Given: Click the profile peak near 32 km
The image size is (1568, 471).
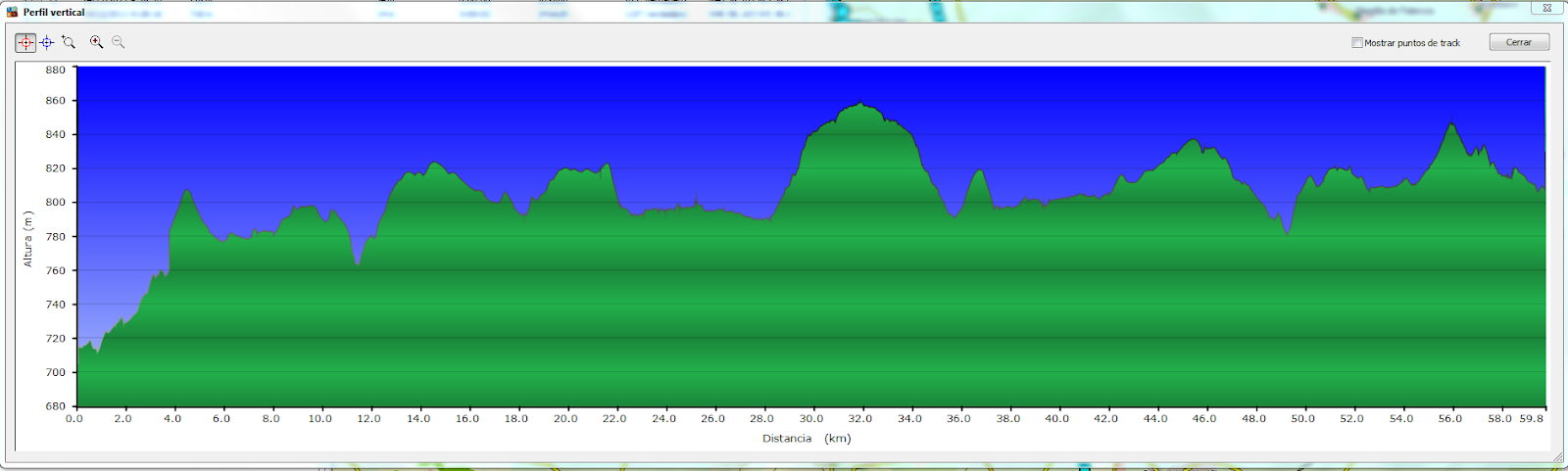Looking at the screenshot, I should click(x=860, y=103).
